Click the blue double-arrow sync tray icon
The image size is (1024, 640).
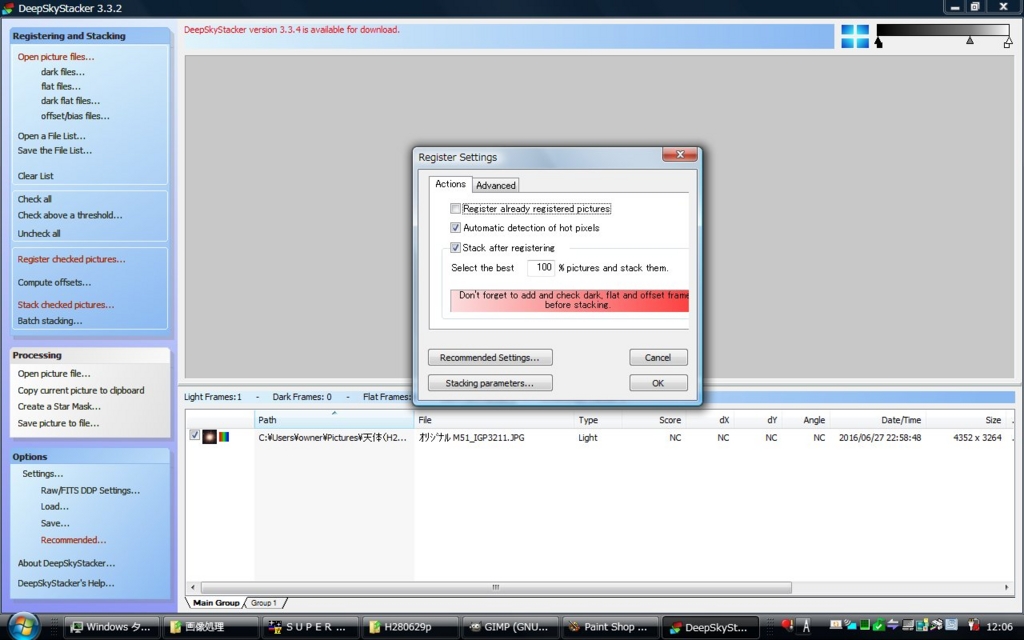893,625
